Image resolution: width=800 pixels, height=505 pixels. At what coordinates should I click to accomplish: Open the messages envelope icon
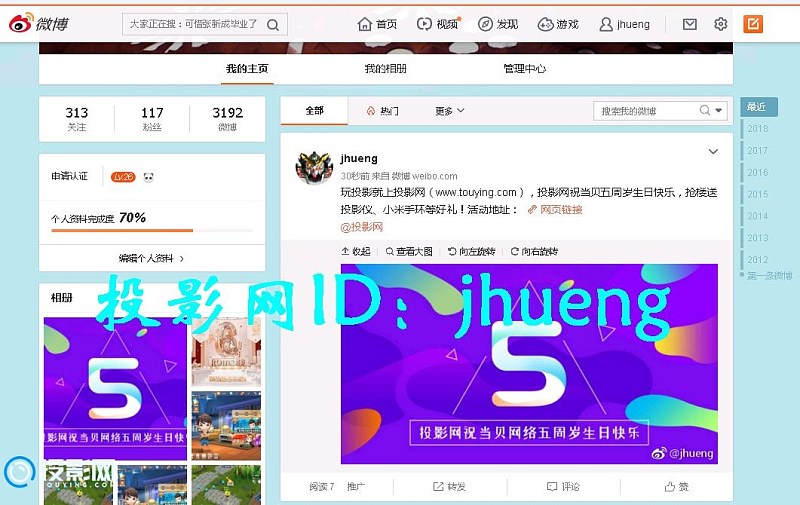pyautogui.click(x=690, y=24)
